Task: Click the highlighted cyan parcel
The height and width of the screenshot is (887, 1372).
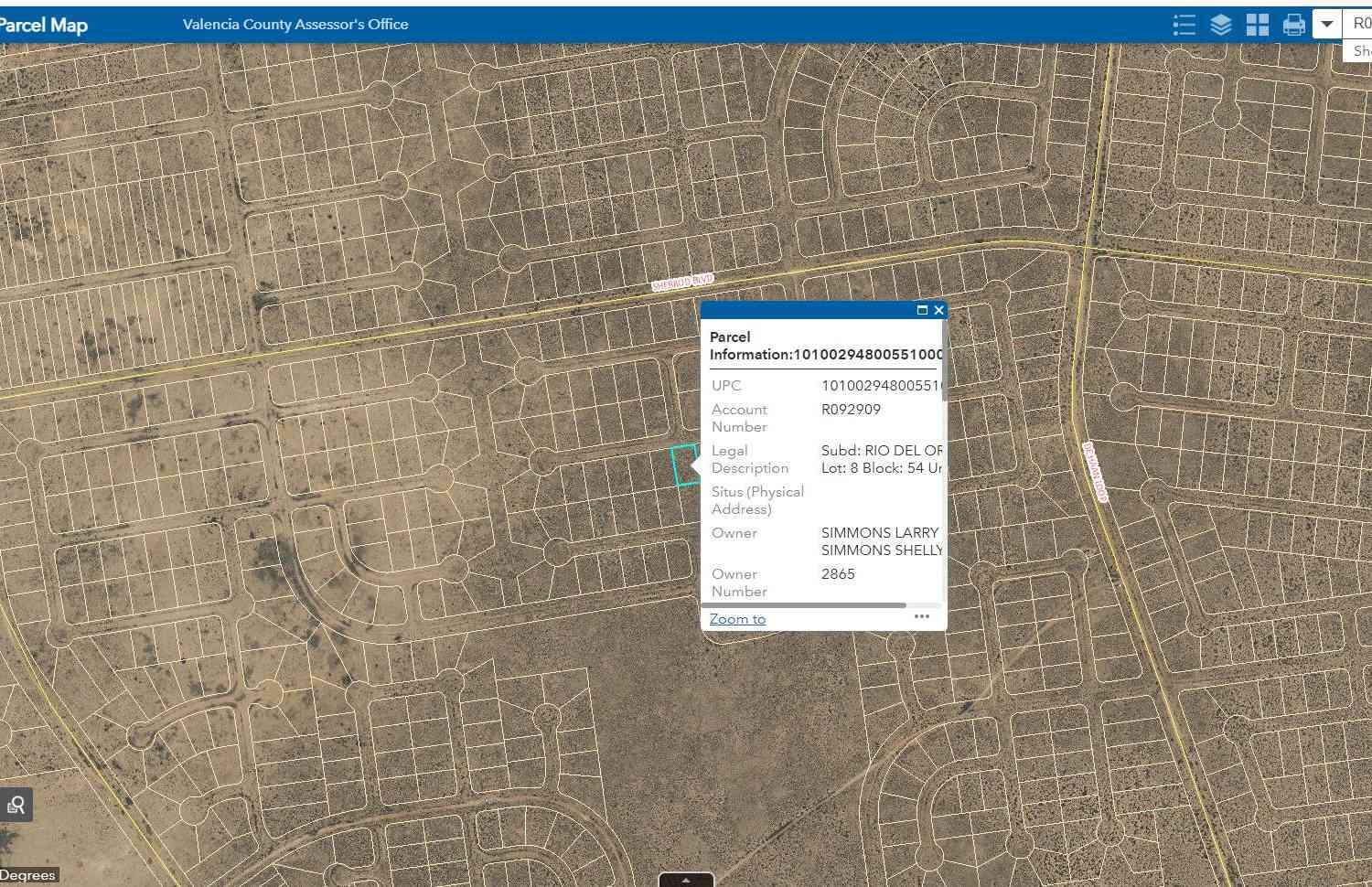Action: pos(684,465)
